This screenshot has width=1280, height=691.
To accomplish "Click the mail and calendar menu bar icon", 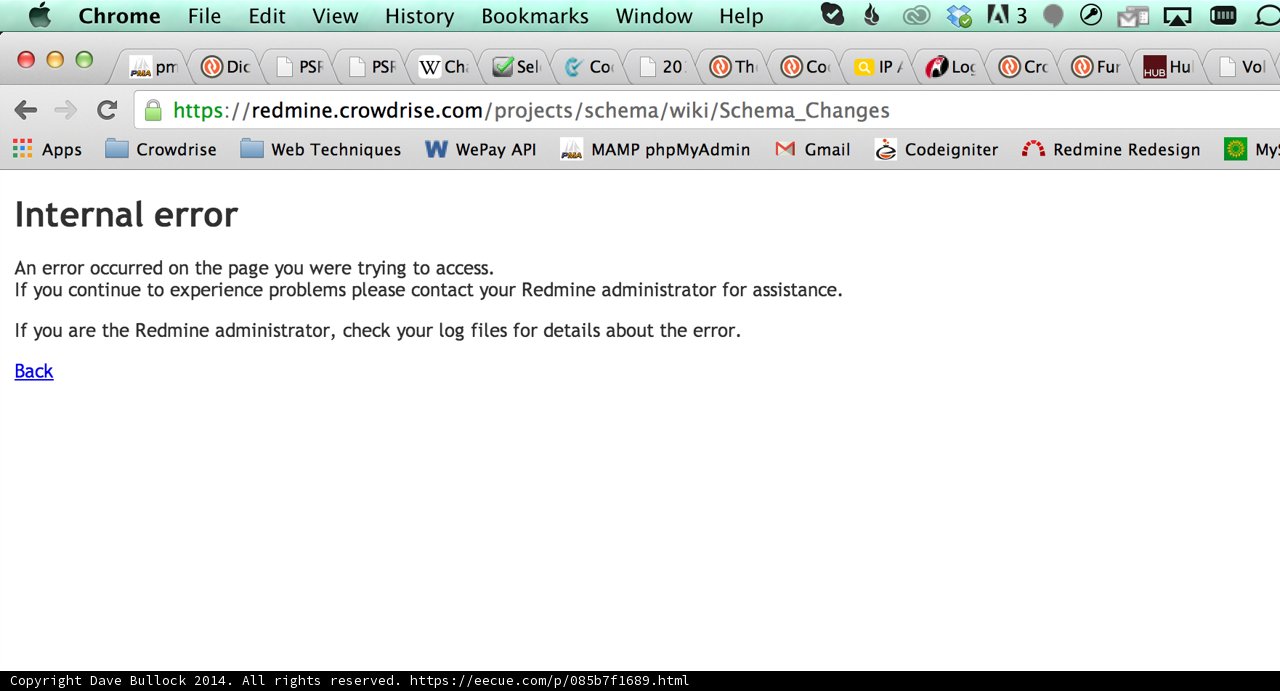I will click(x=1133, y=17).
